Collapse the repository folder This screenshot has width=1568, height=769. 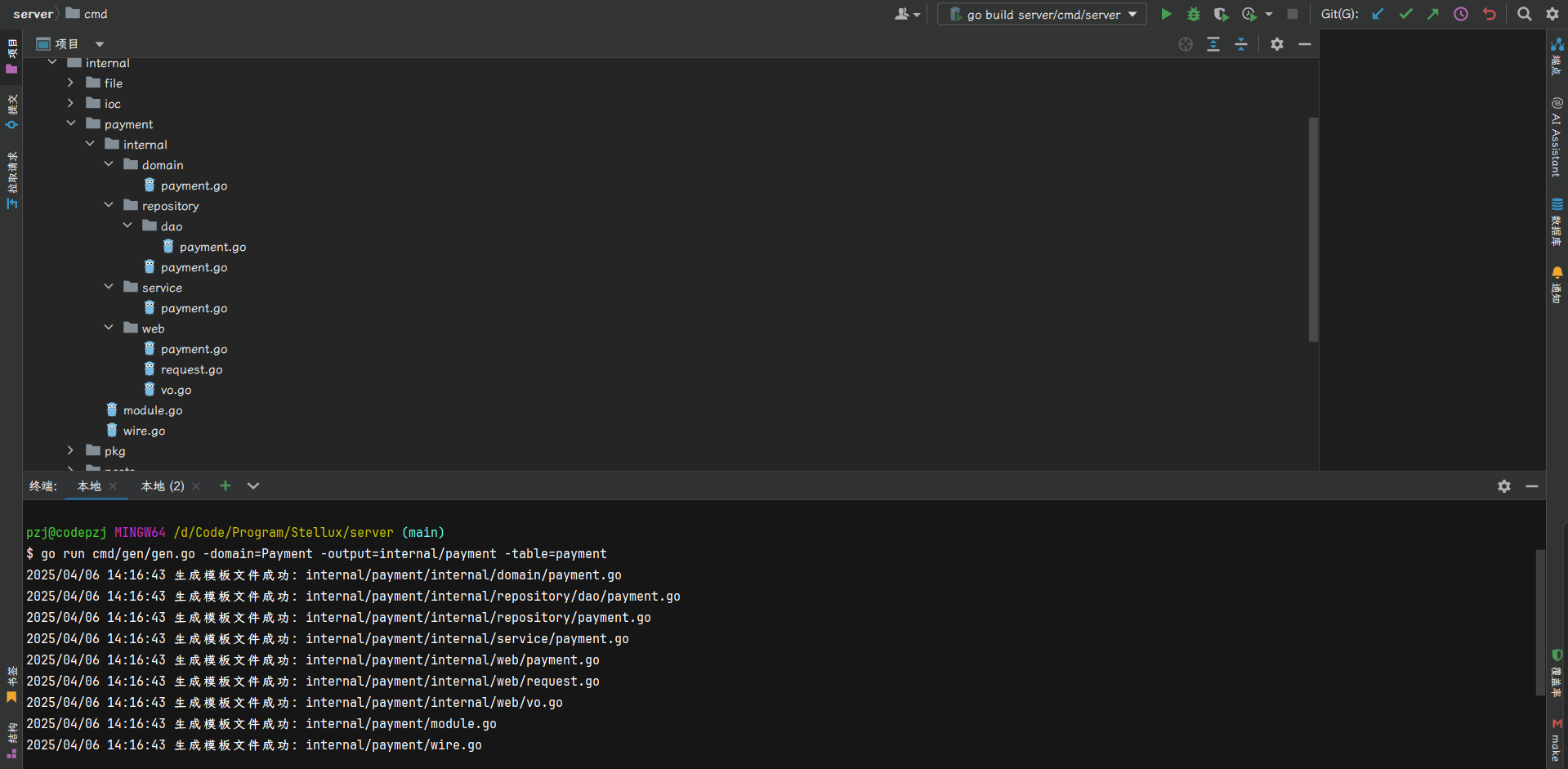tap(109, 205)
